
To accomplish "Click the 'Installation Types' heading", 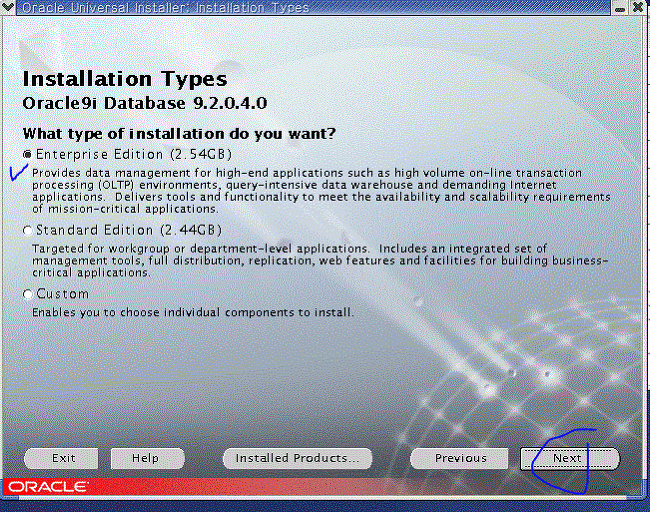I will click(125, 79).
